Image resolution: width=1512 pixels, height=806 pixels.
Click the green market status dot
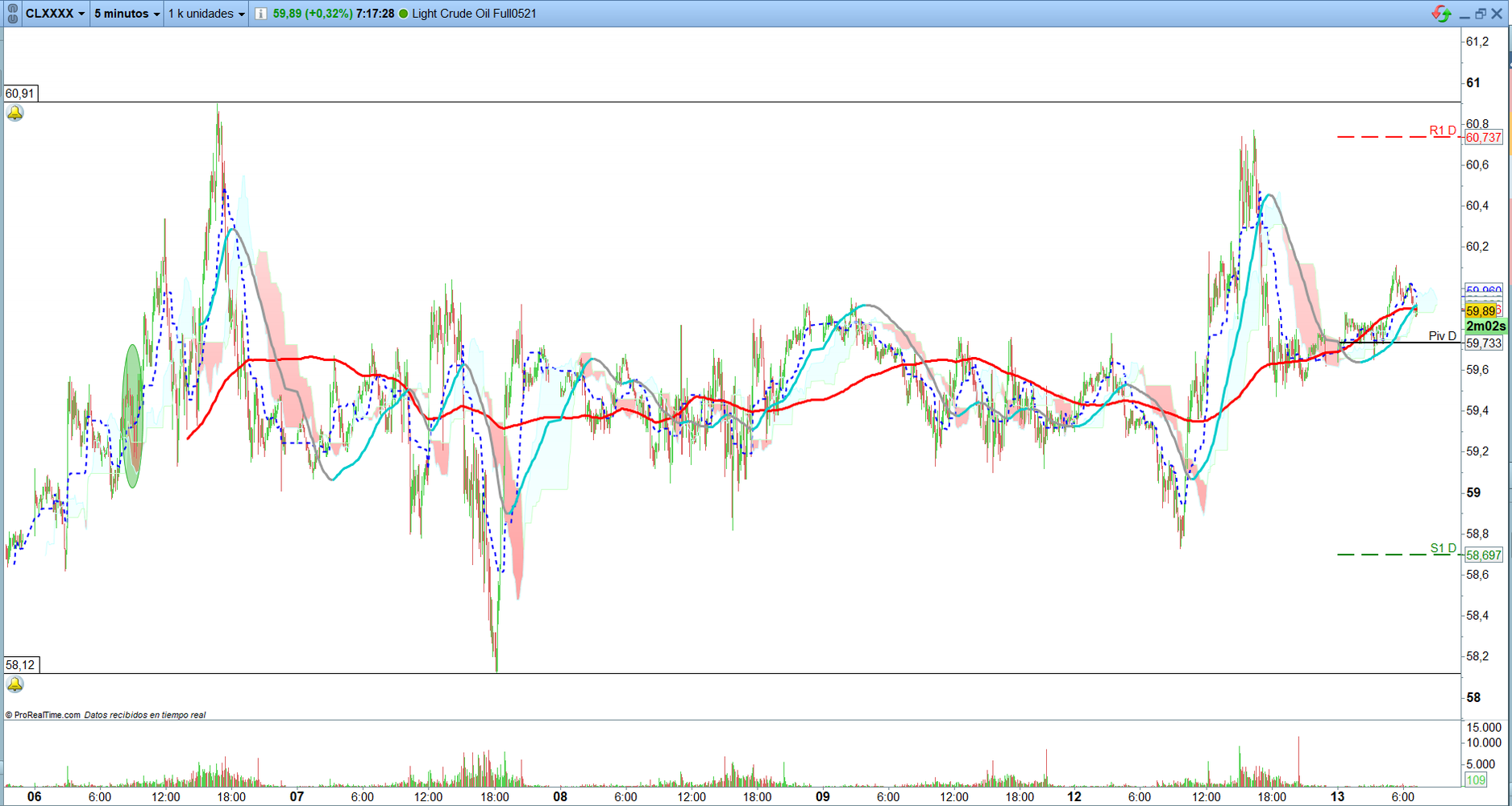pos(404,14)
